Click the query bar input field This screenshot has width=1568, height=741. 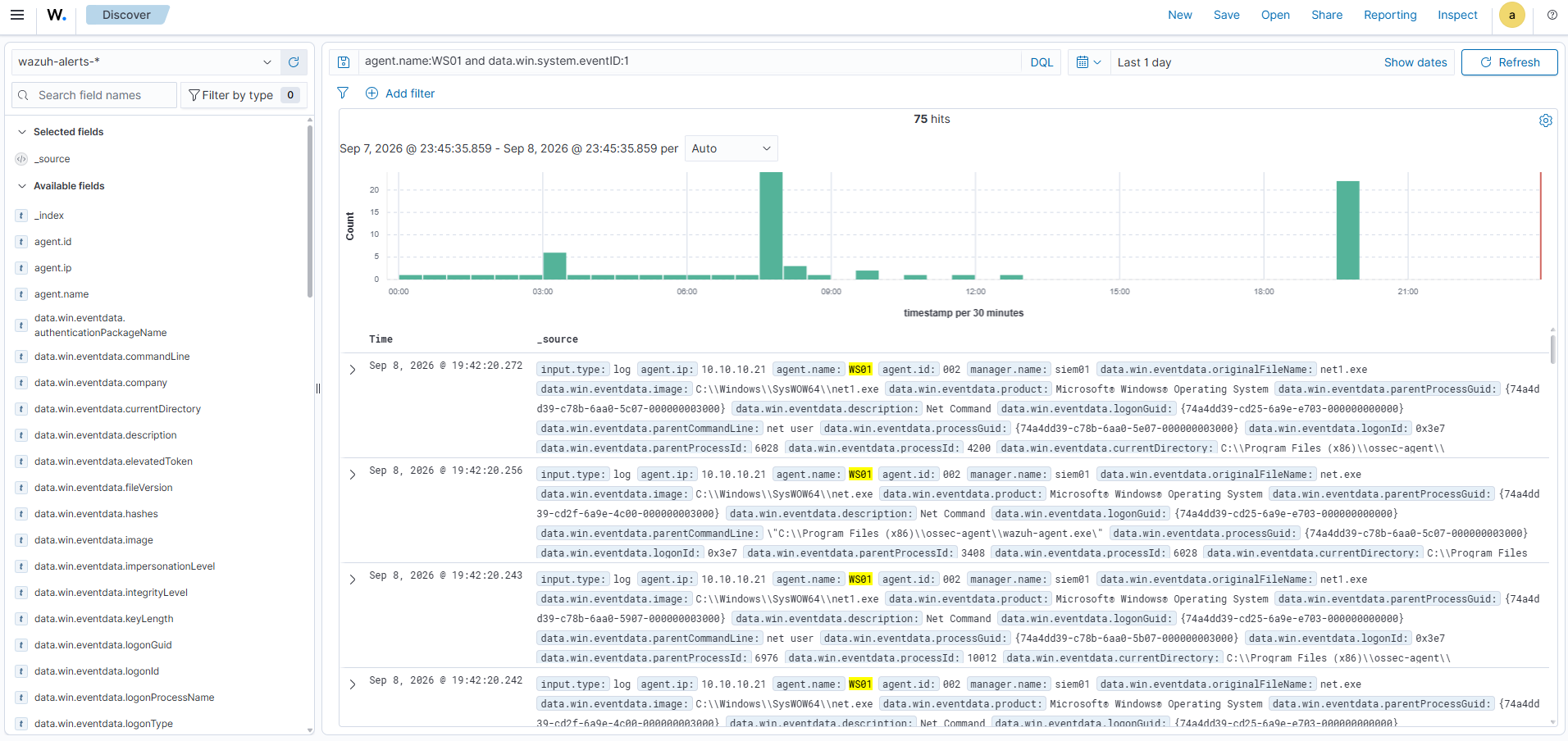[x=689, y=61]
